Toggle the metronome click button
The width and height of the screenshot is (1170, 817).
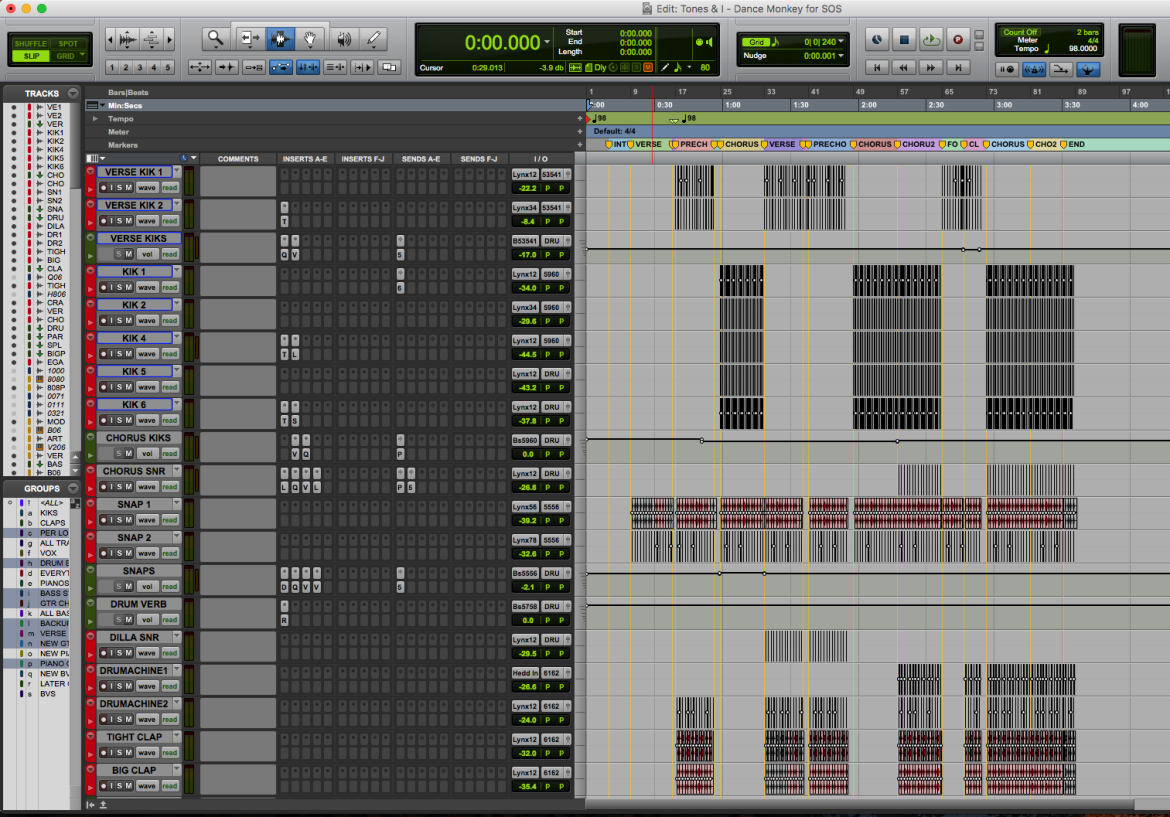[x=1033, y=69]
